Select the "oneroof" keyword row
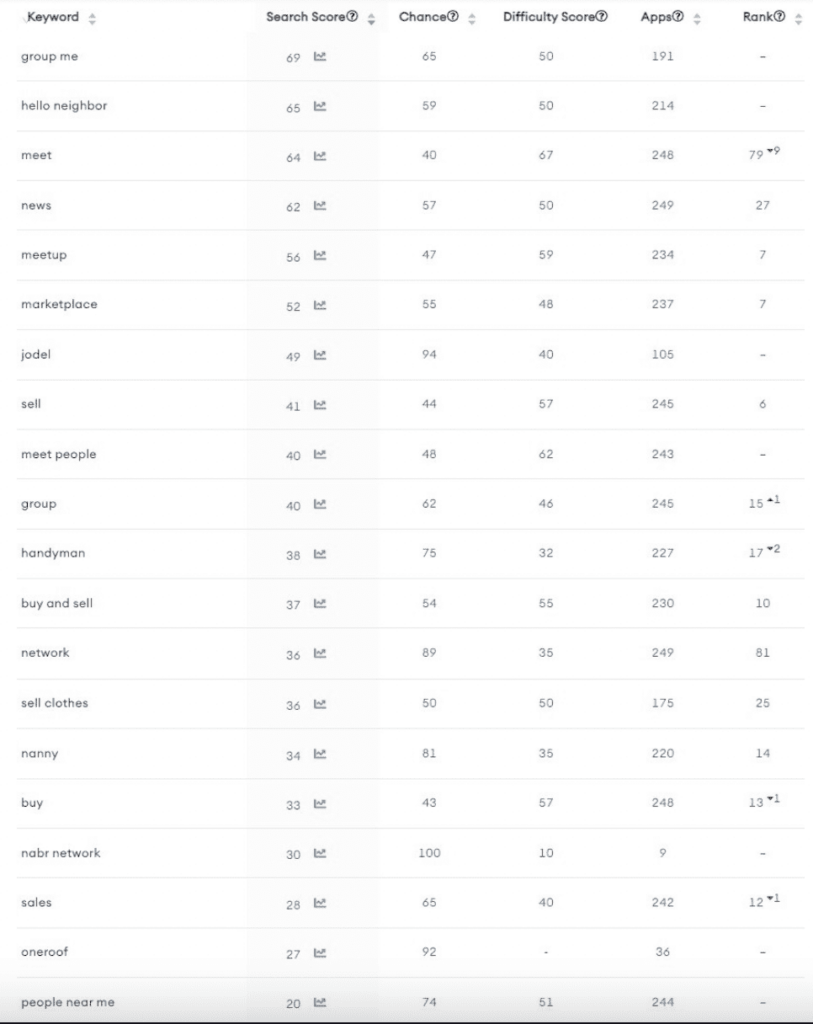Screen dimensions: 813x1024 pos(410,952)
